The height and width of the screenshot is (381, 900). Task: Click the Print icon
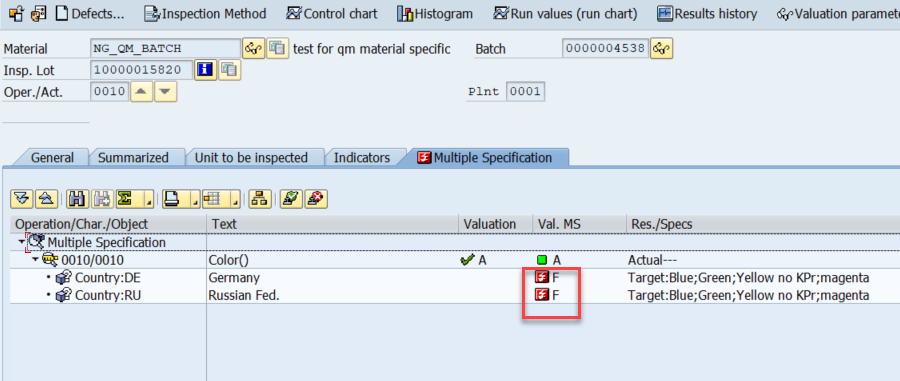coord(173,199)
